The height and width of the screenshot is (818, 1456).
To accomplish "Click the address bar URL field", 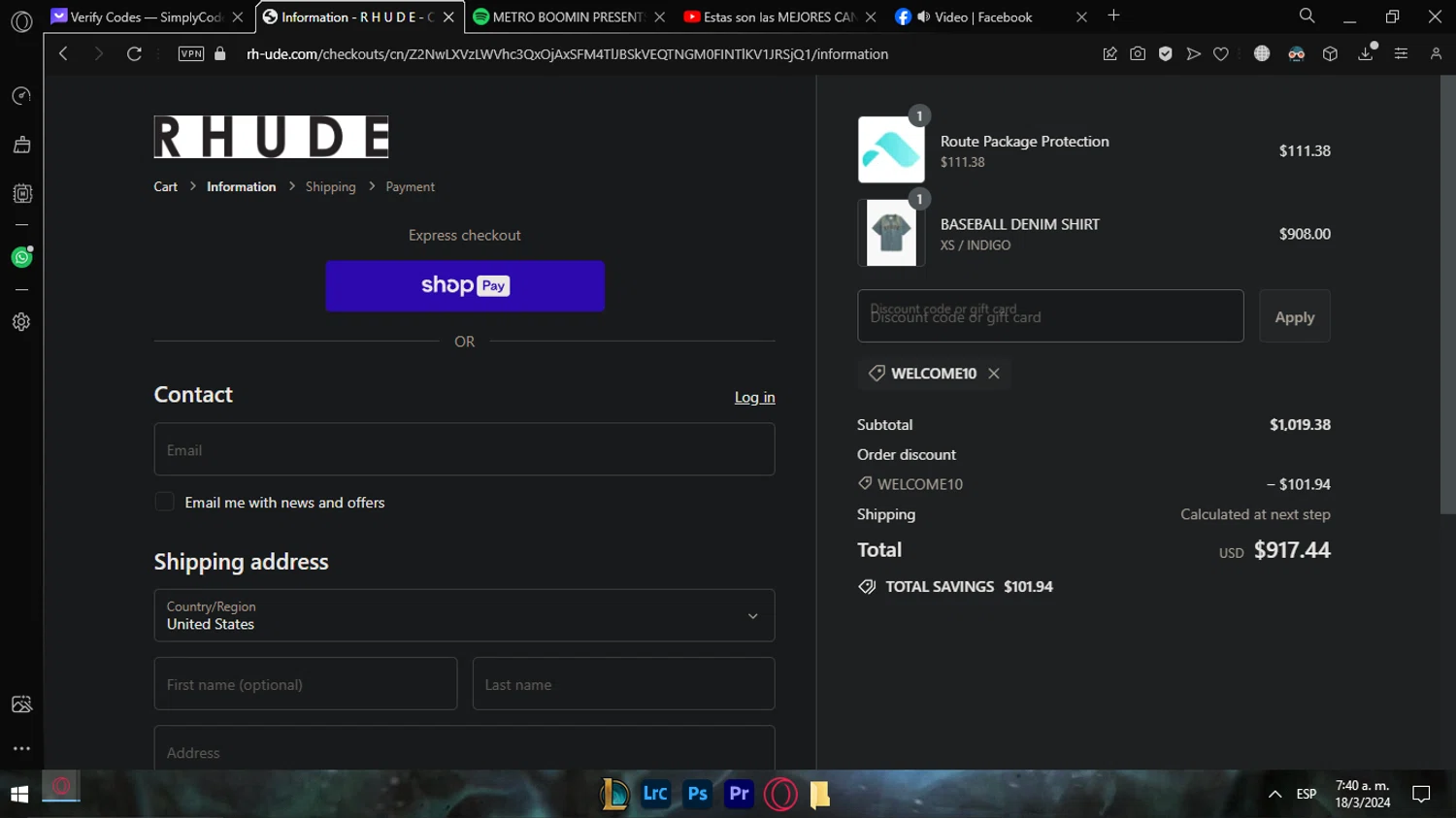I will 568,54.
